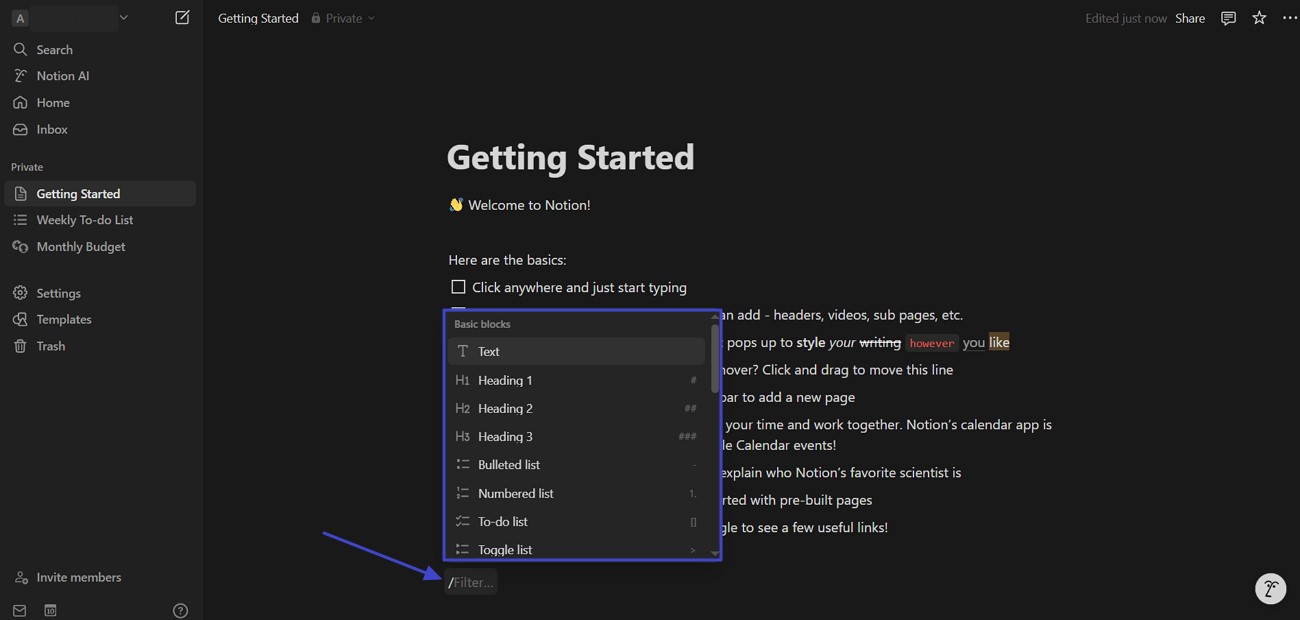
Task: Choose Numbered list from the block menu
Action: [x=576, y=493]
